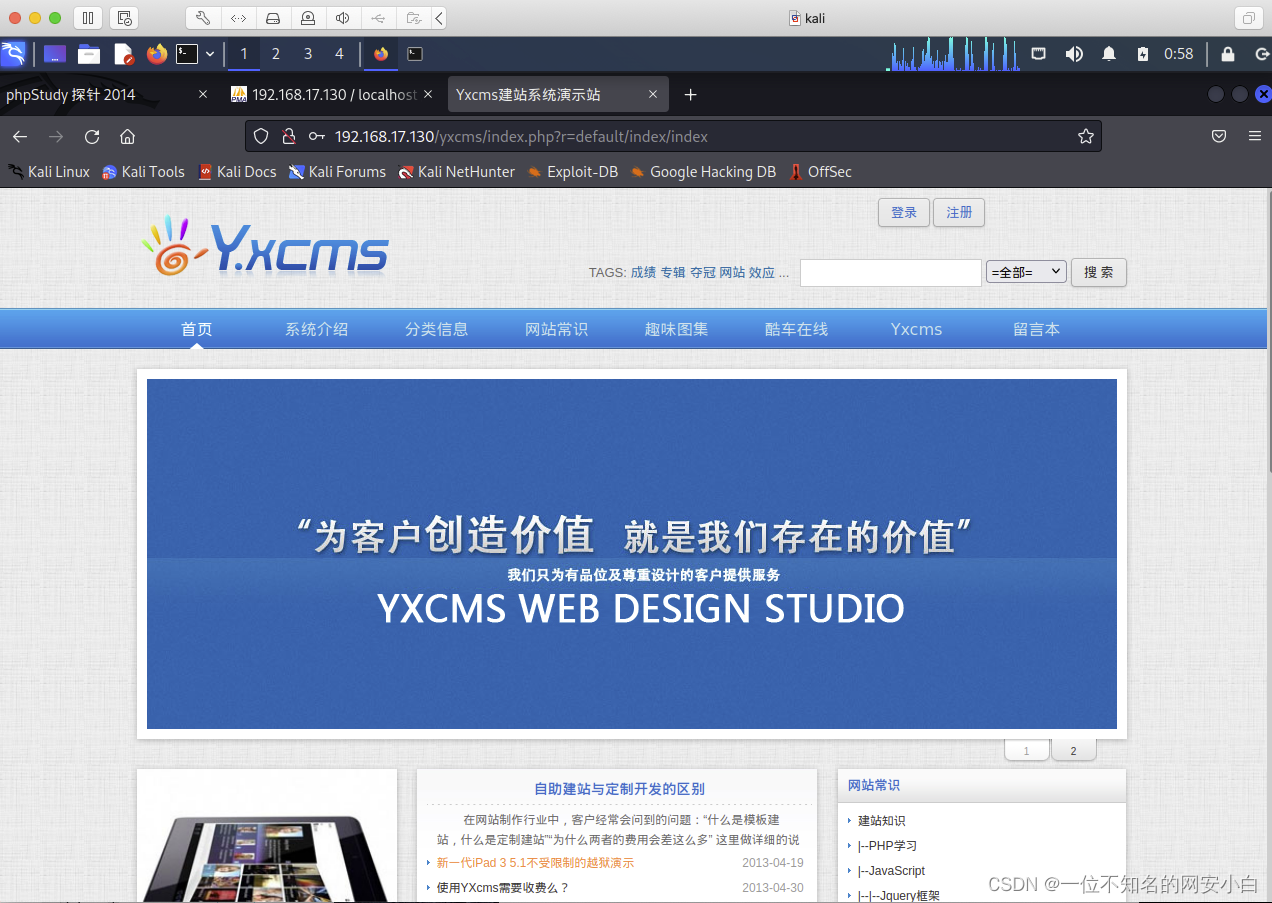This screenshot has height=903, width=1272.
Task: Open the Kali dragon applications menu
Action: [13, 54]
